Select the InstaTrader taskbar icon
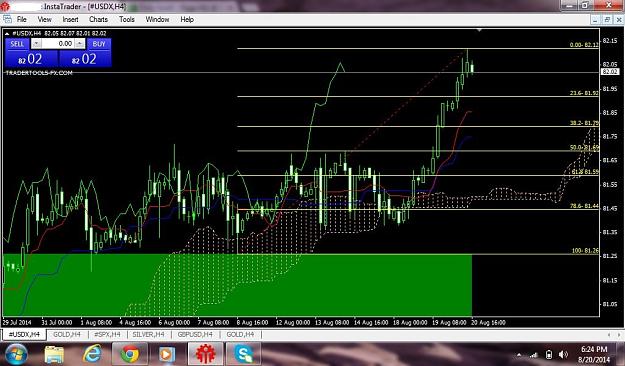625x366 pixels. click(x=205, y=354)
